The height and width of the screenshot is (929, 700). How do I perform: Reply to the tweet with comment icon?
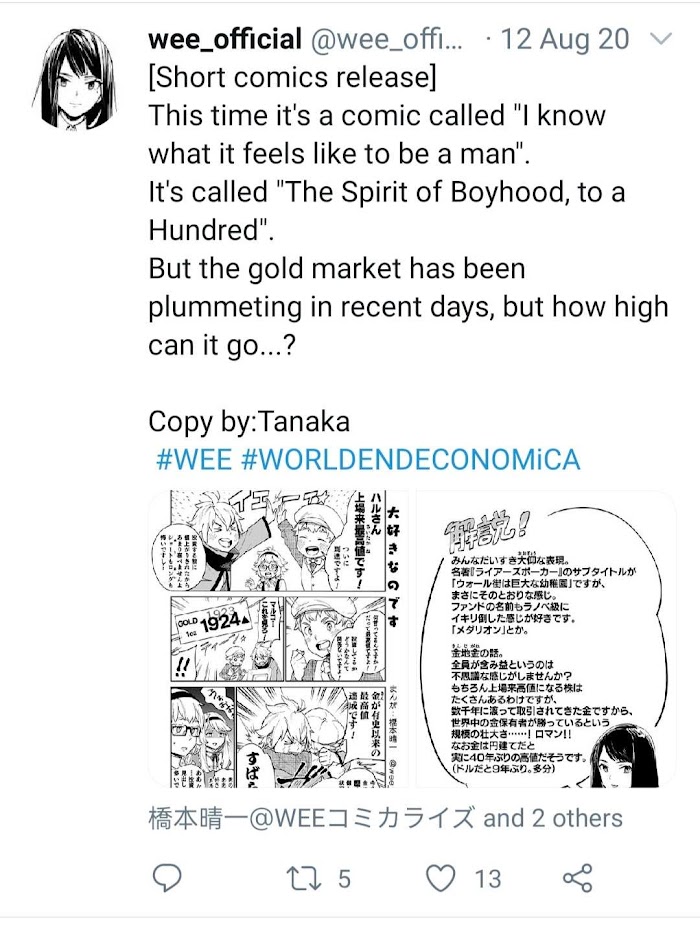coord(167,877)
